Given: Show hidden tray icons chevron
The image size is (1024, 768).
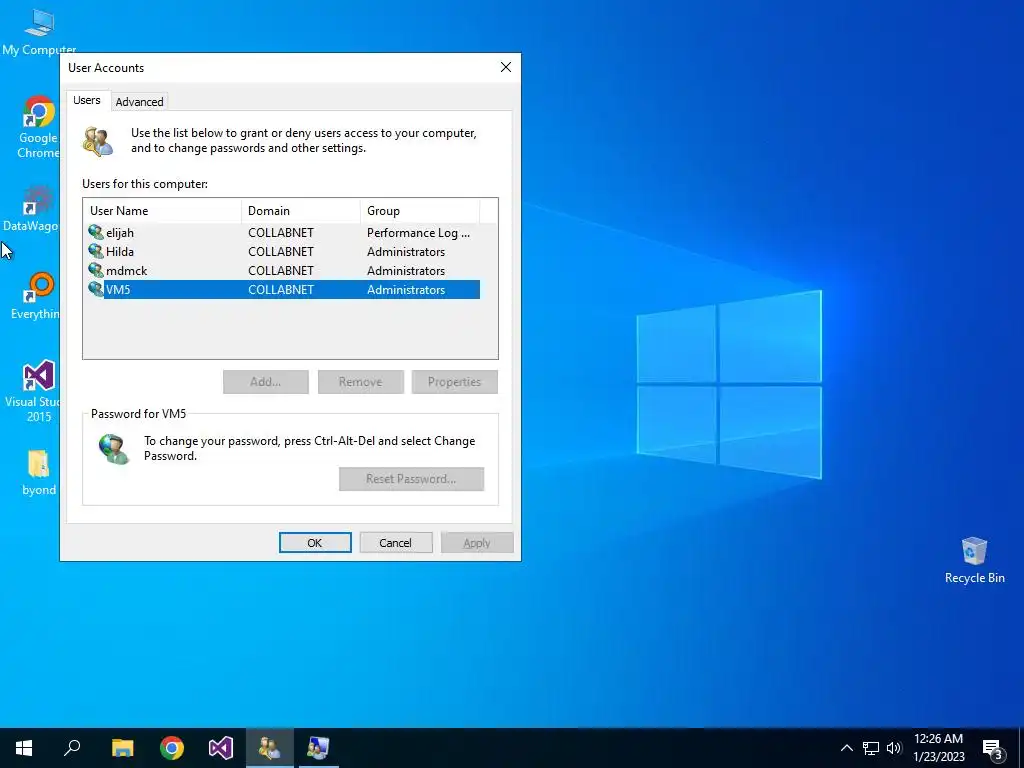Looking at the screenshot, I should [846, 748].
